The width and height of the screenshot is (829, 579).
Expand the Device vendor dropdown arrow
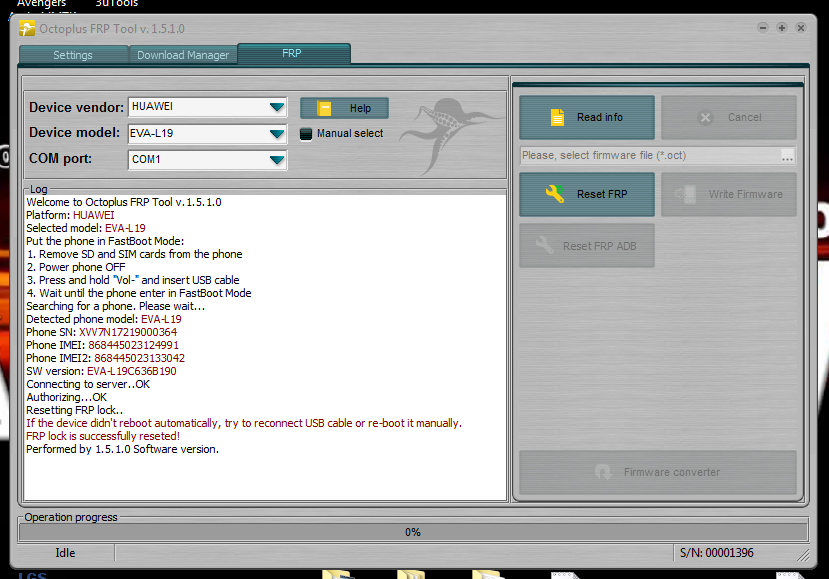coord(277,107)
